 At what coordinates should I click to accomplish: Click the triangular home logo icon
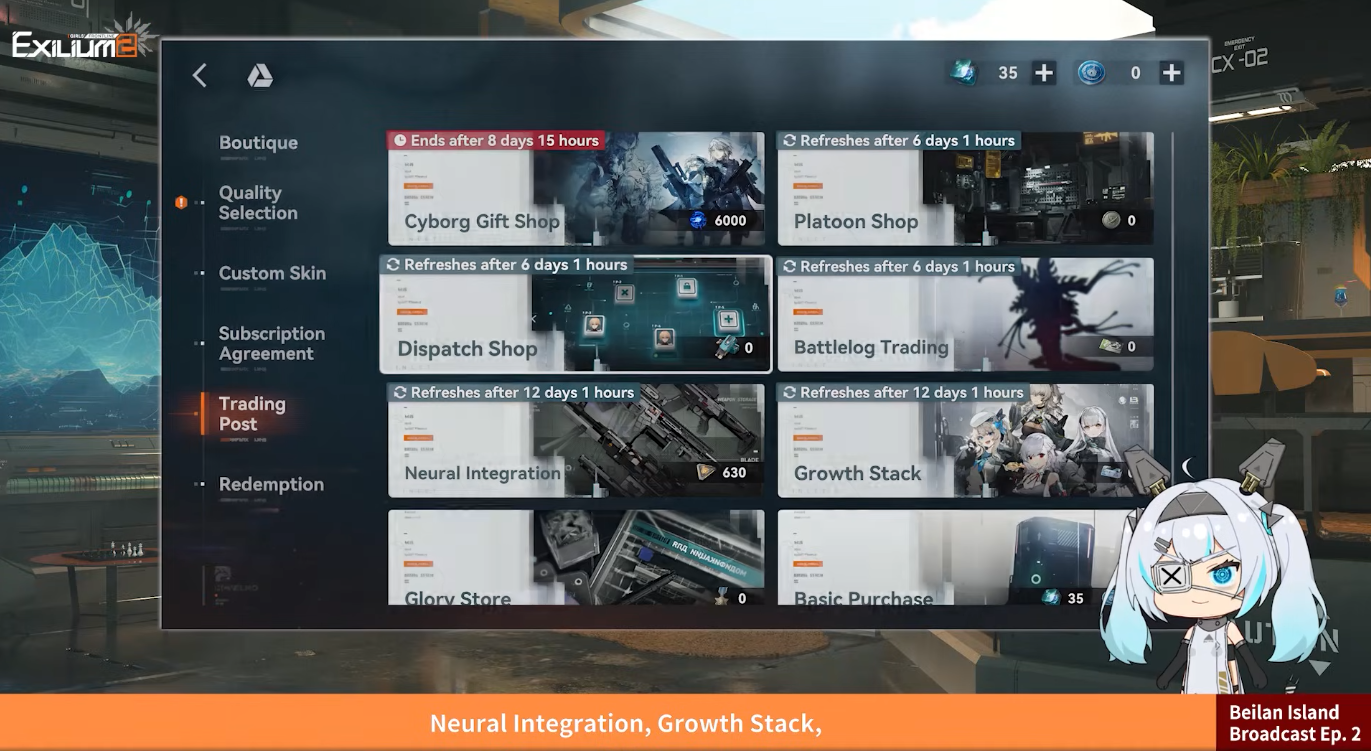click(260, 75)
